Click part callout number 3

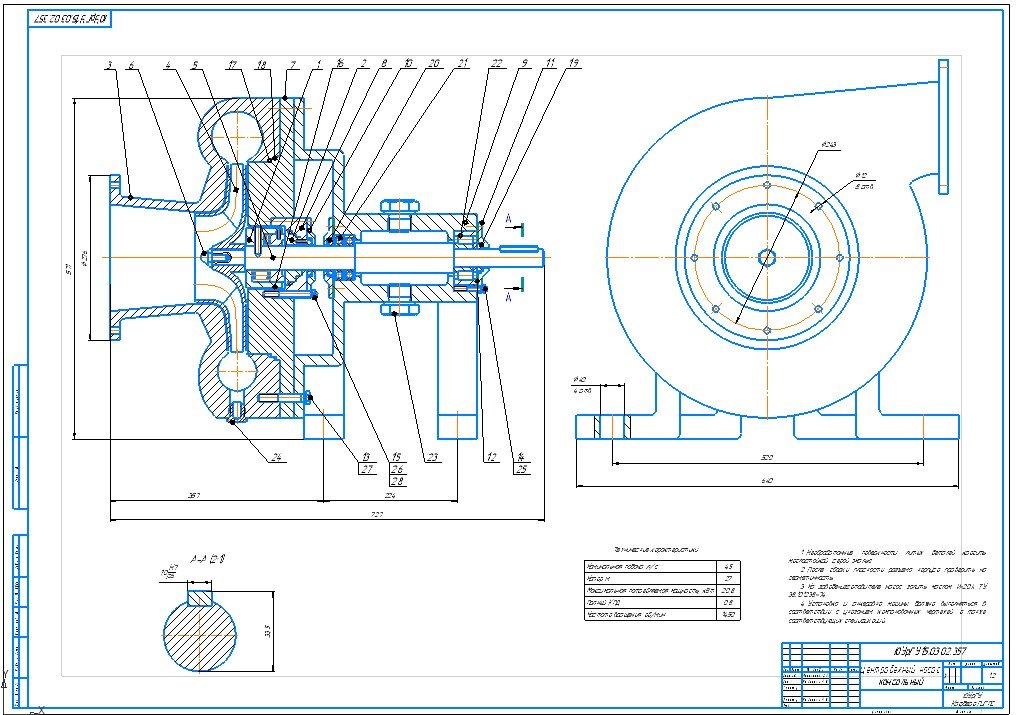[x=108, y=66]
